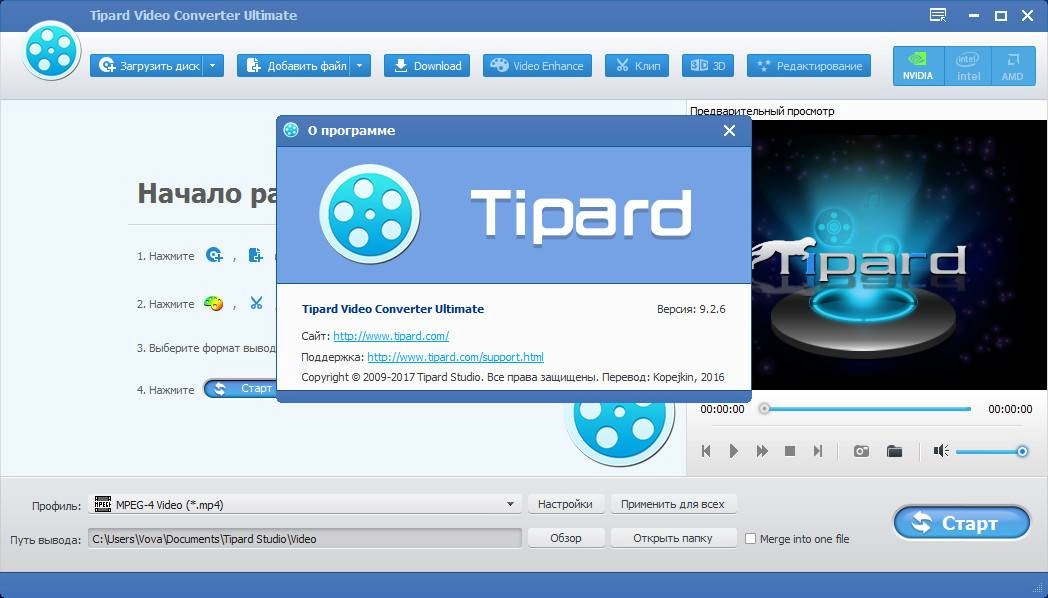Viewport: 1048px width, 598px height.
Task: Click the Настройки button
Action: tap(565, 504)
